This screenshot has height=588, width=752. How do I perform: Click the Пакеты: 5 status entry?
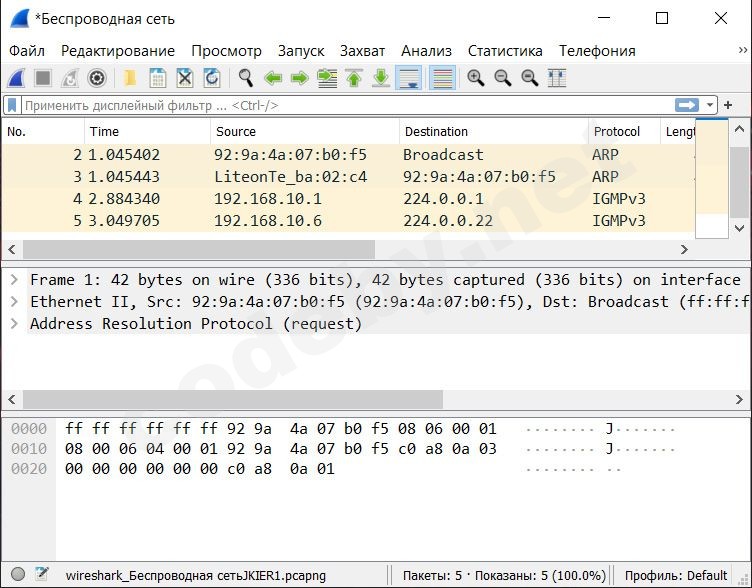(x=504, y=576)
